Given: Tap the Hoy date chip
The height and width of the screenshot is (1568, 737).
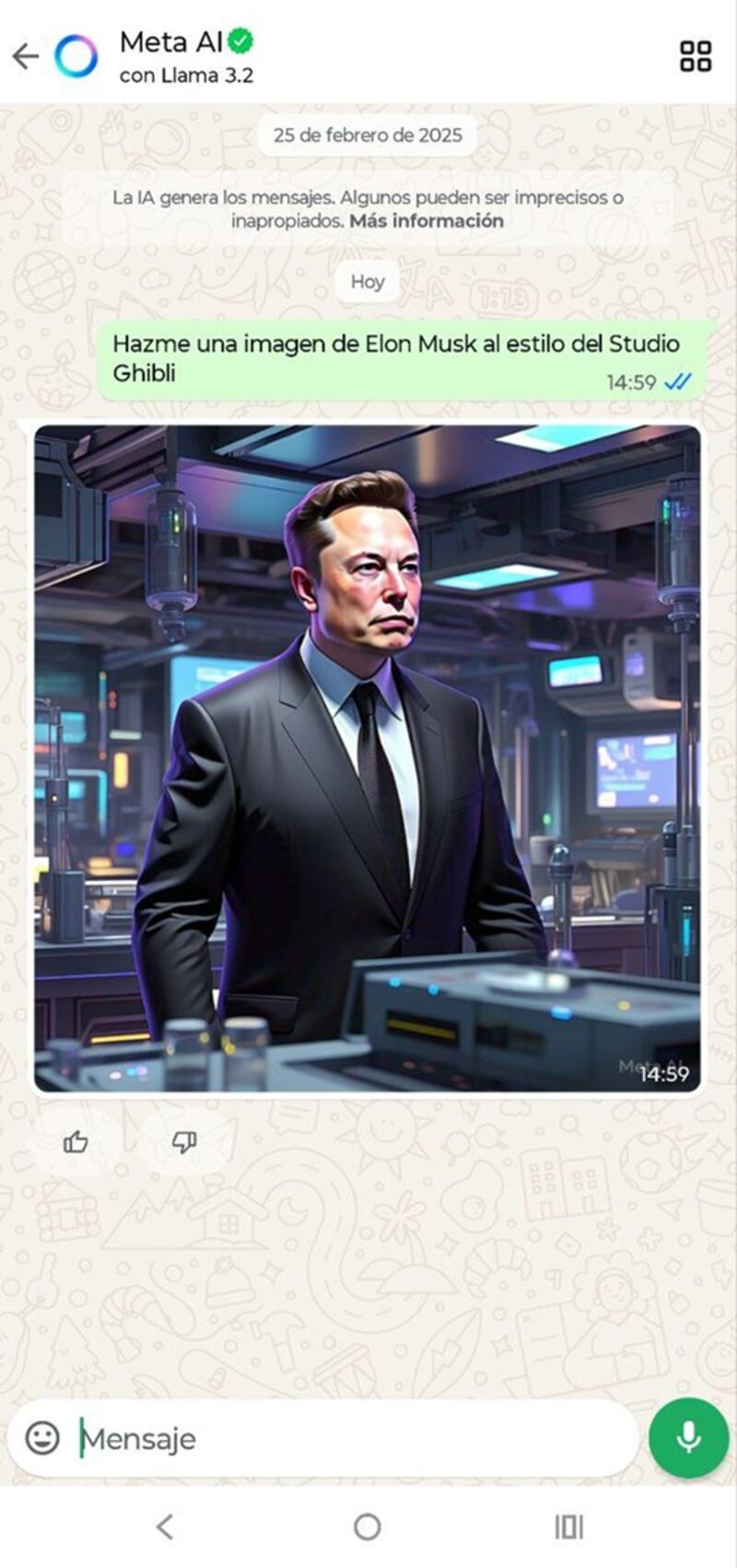Looking at the screenshot, I should [x=368, y=282].
